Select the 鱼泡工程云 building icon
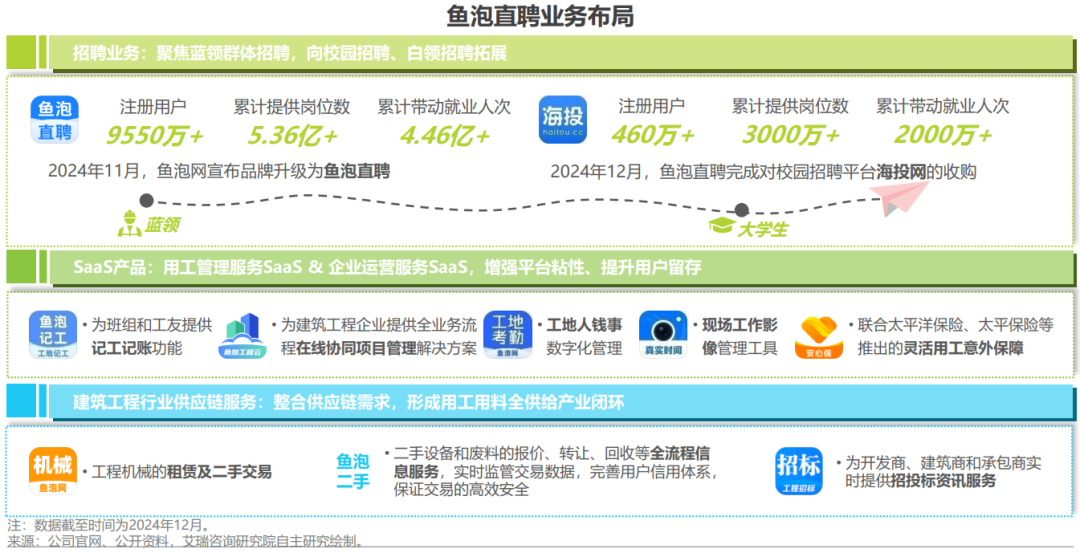Image resolution: width=1080 pixels, height=553 pixels. pos(242,336)
